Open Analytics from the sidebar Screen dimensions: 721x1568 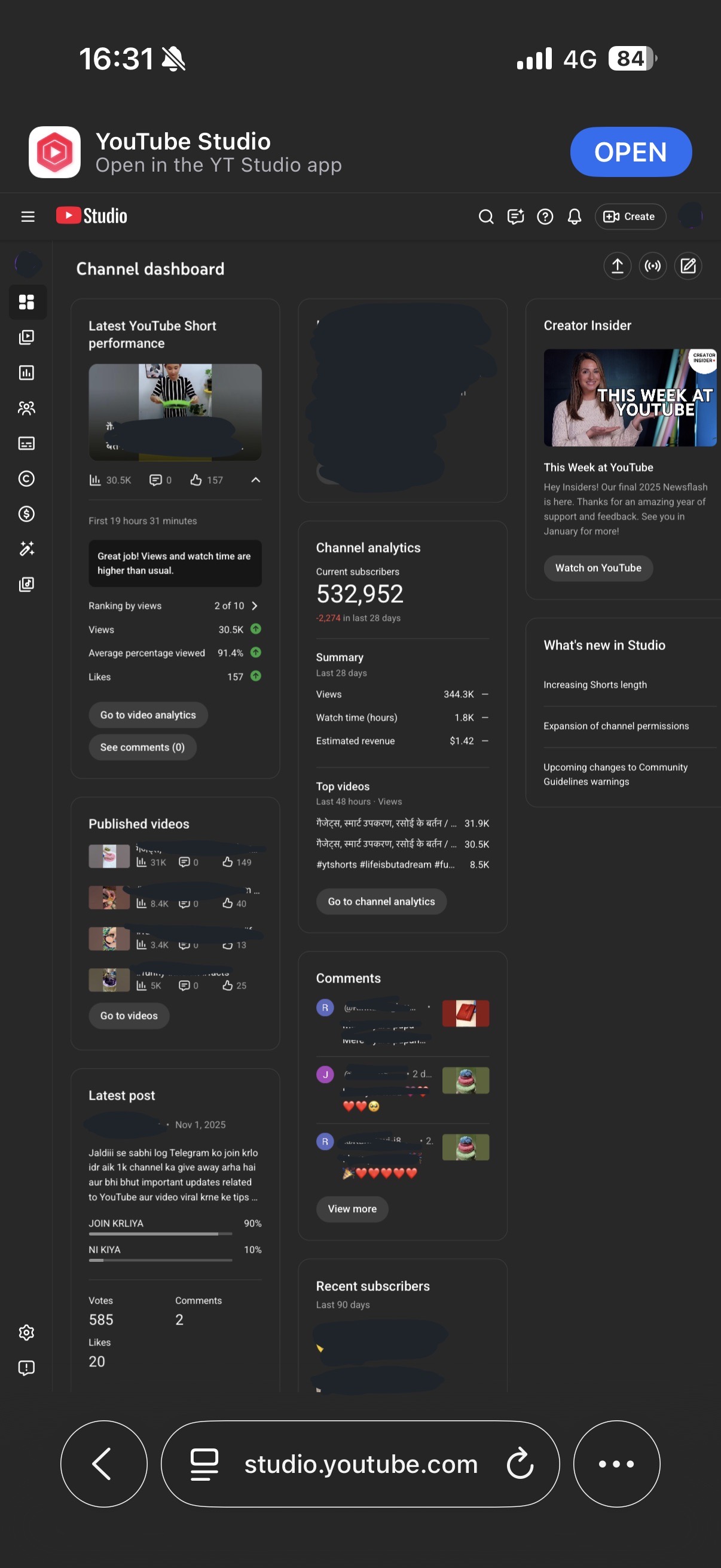27,373
